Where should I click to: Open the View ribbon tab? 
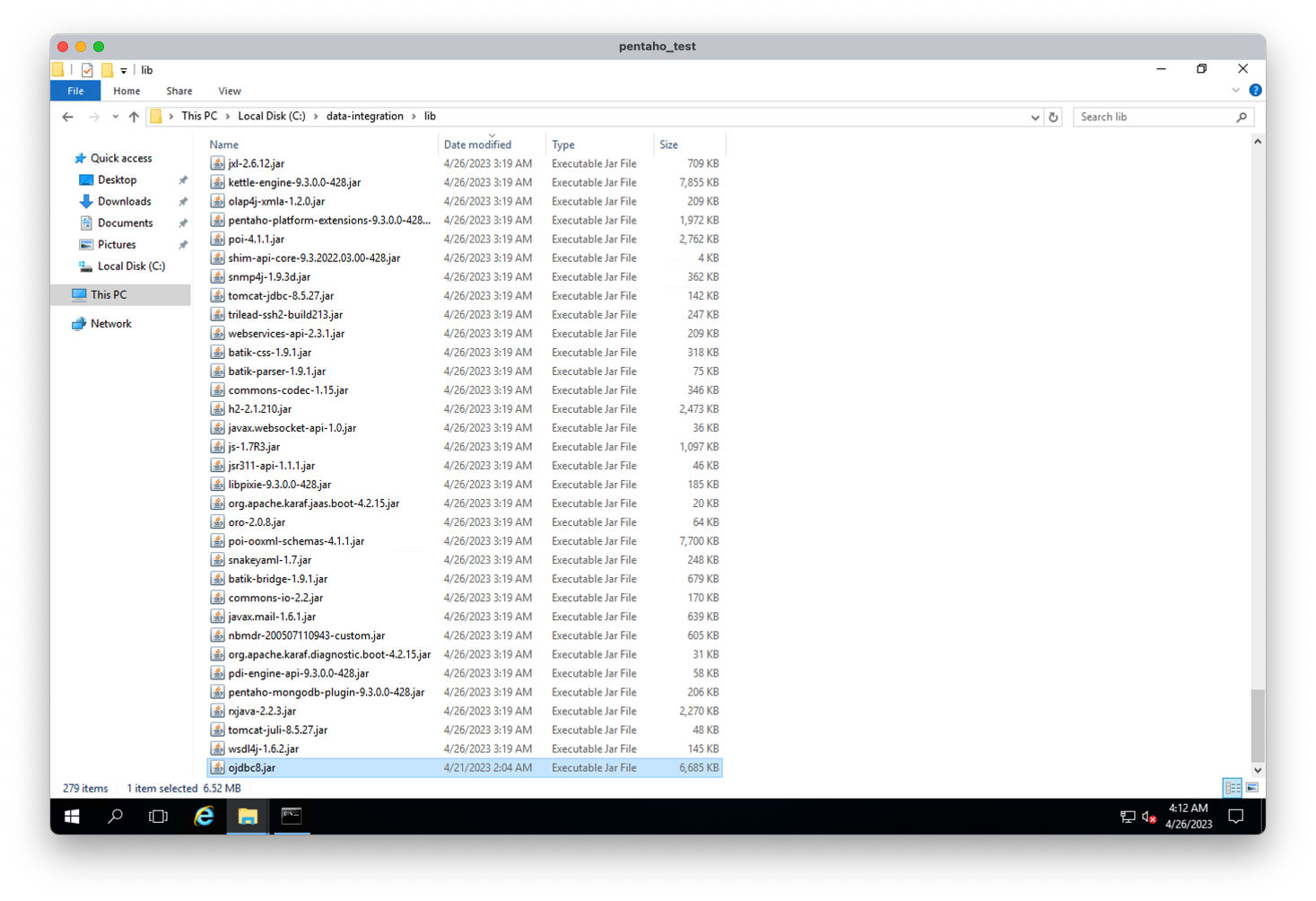click(229, 91)
